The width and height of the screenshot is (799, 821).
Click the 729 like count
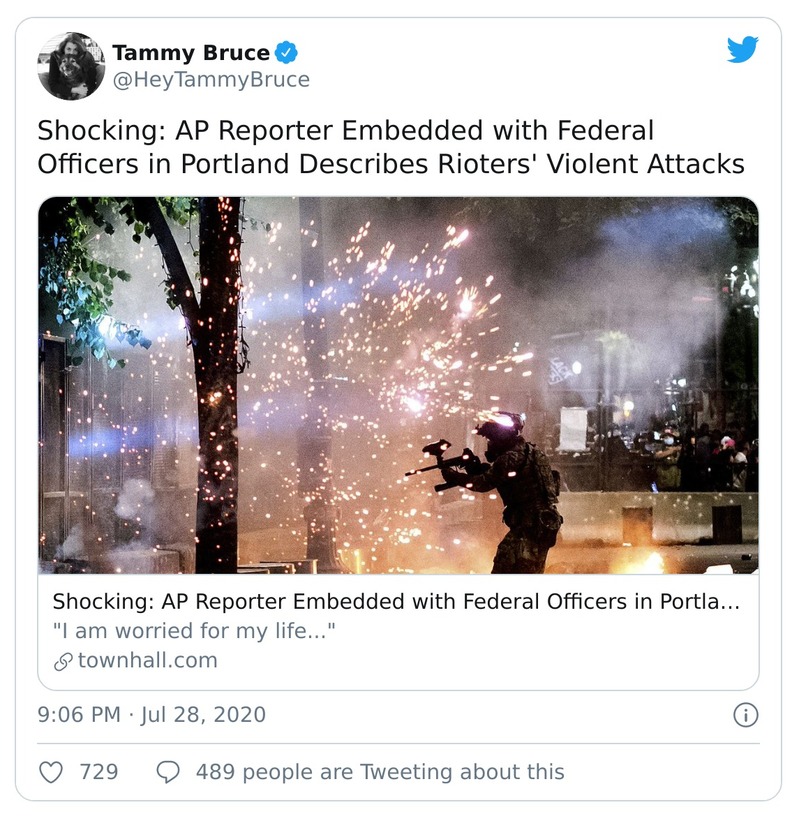78,767
